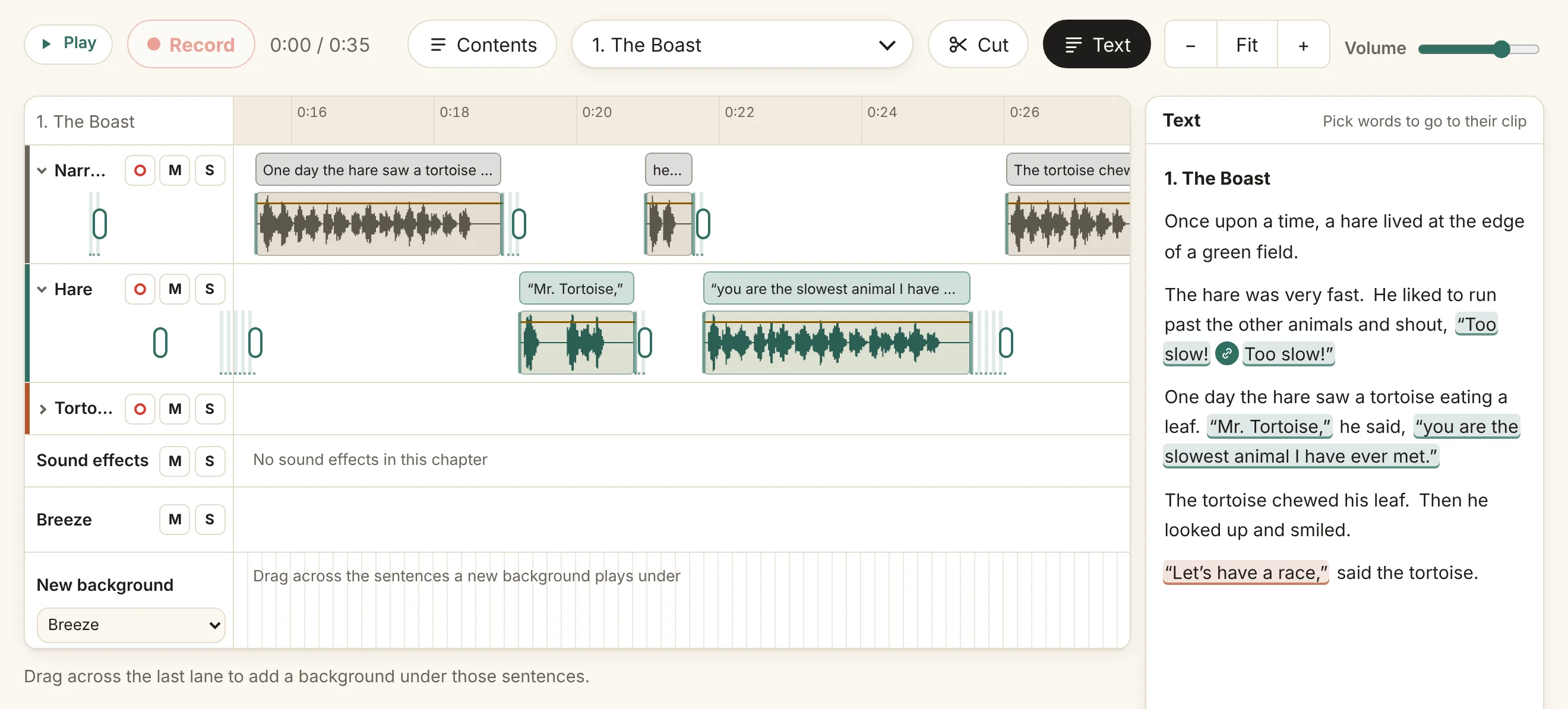Collapse the Narrator track
Screen dimensions: 1568x709
(x=42, y=170)
